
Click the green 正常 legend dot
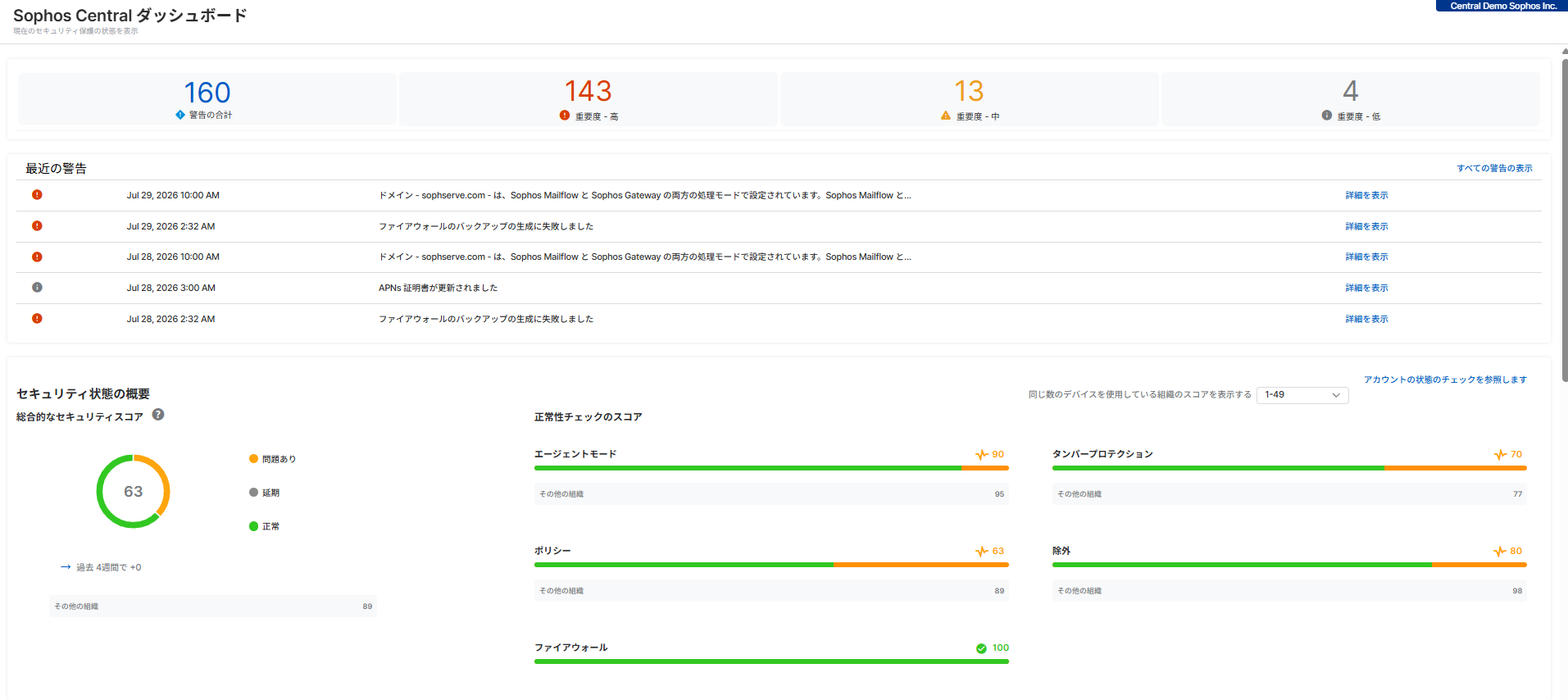coord(254,526)
